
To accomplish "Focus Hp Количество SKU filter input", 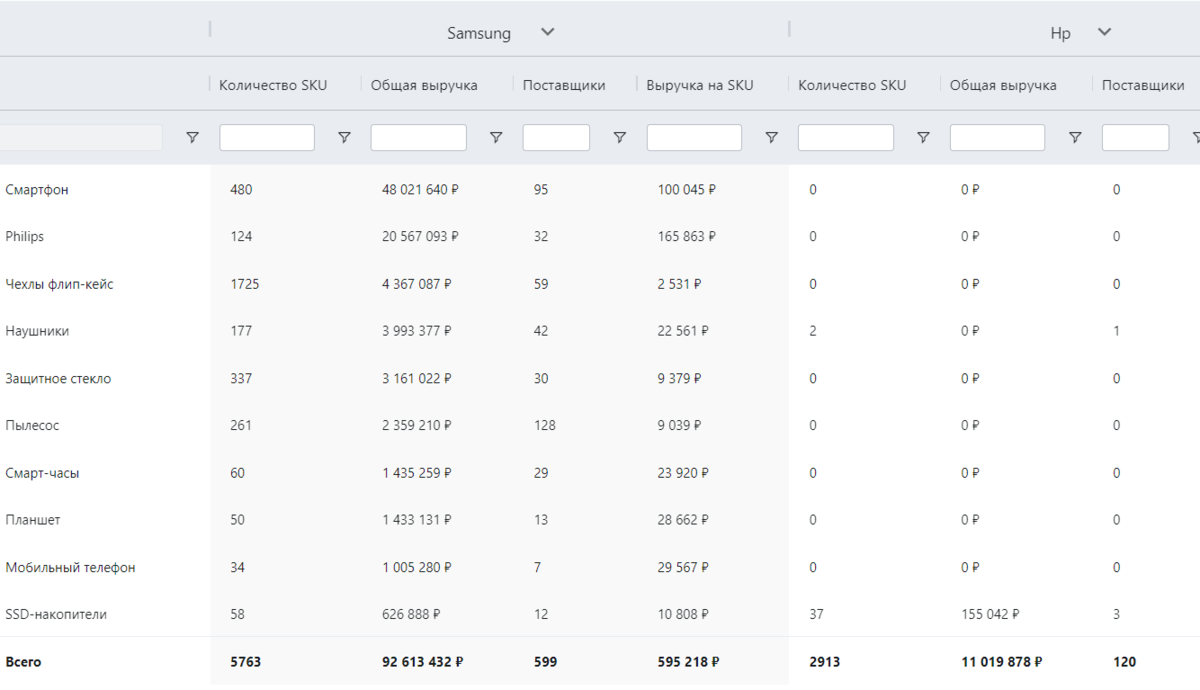I will click(x=846, y=138).
